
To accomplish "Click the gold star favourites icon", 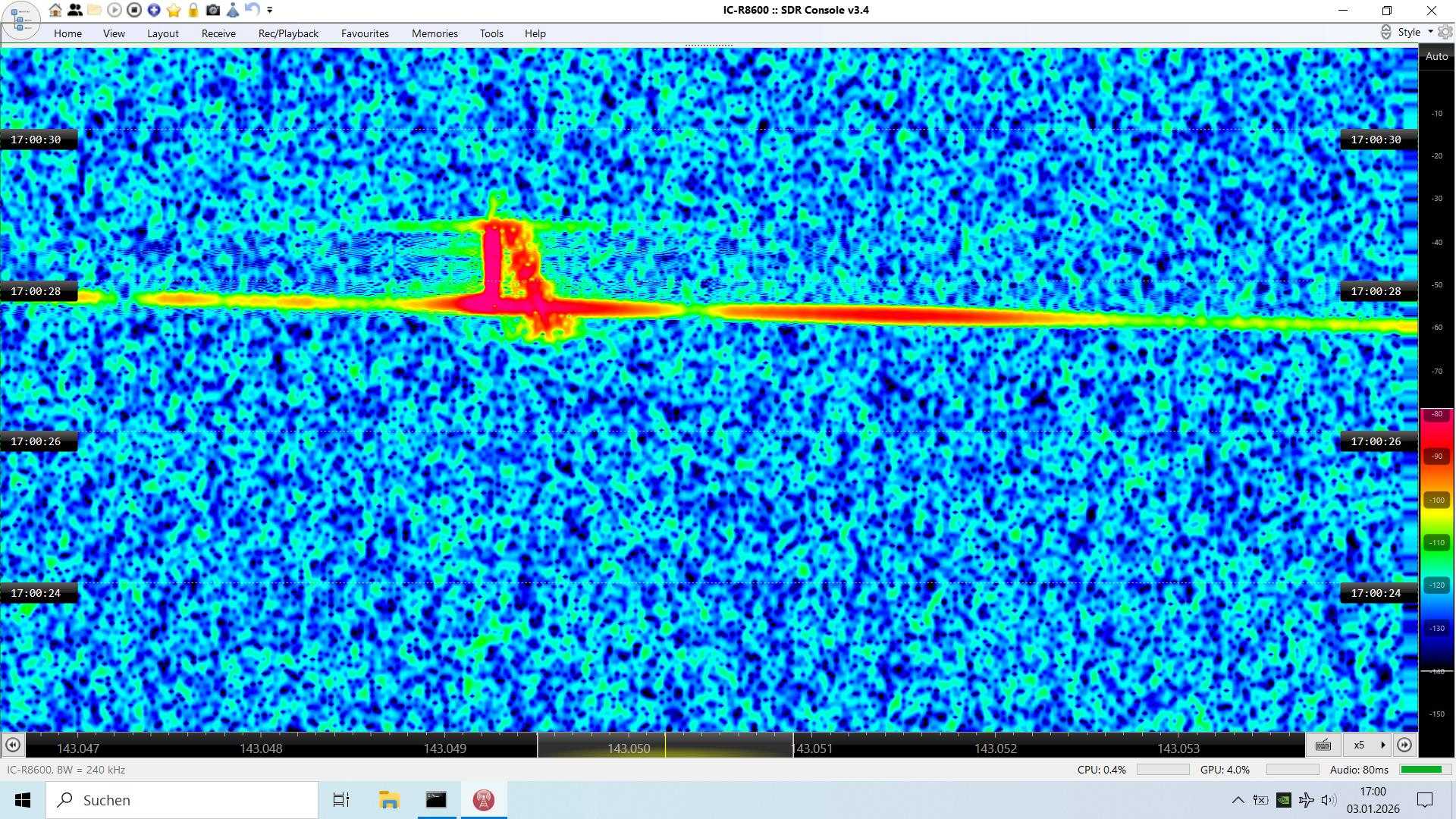I will pos(174,10).
